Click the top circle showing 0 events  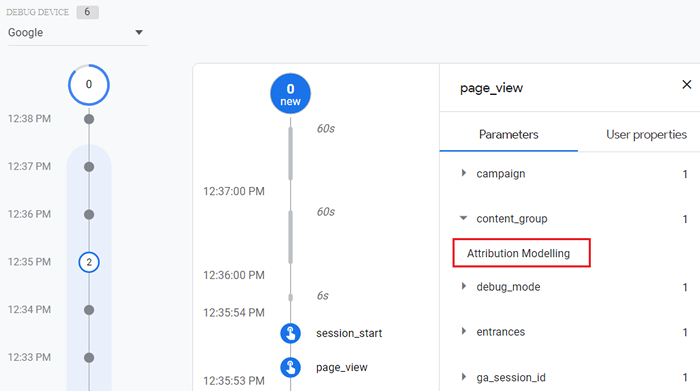[x=89, y=85]
